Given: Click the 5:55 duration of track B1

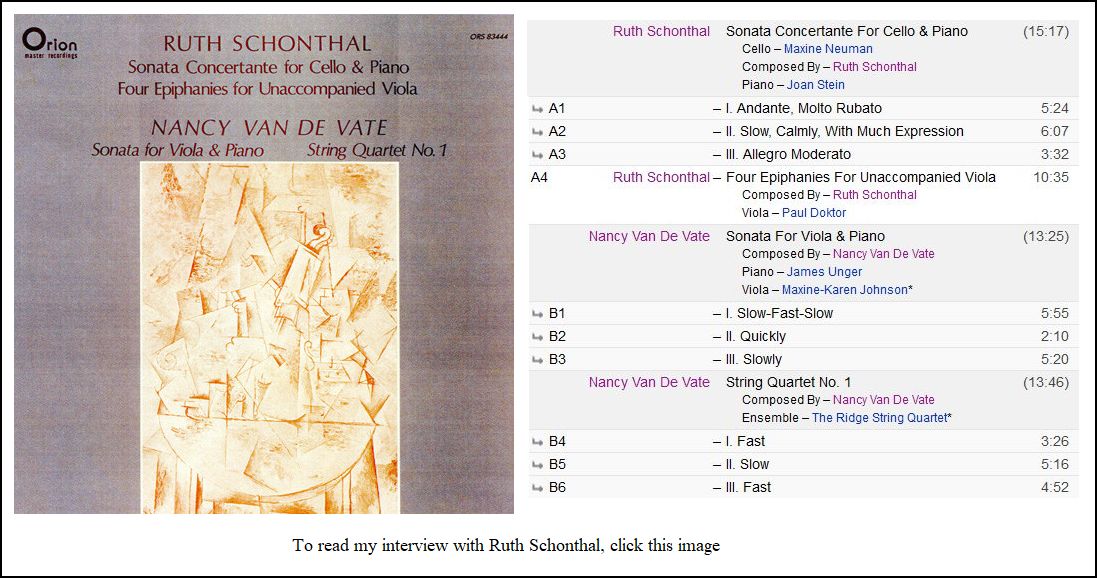Looking at the screenshot, I should pyautogui.click(x=1055, y=313).
